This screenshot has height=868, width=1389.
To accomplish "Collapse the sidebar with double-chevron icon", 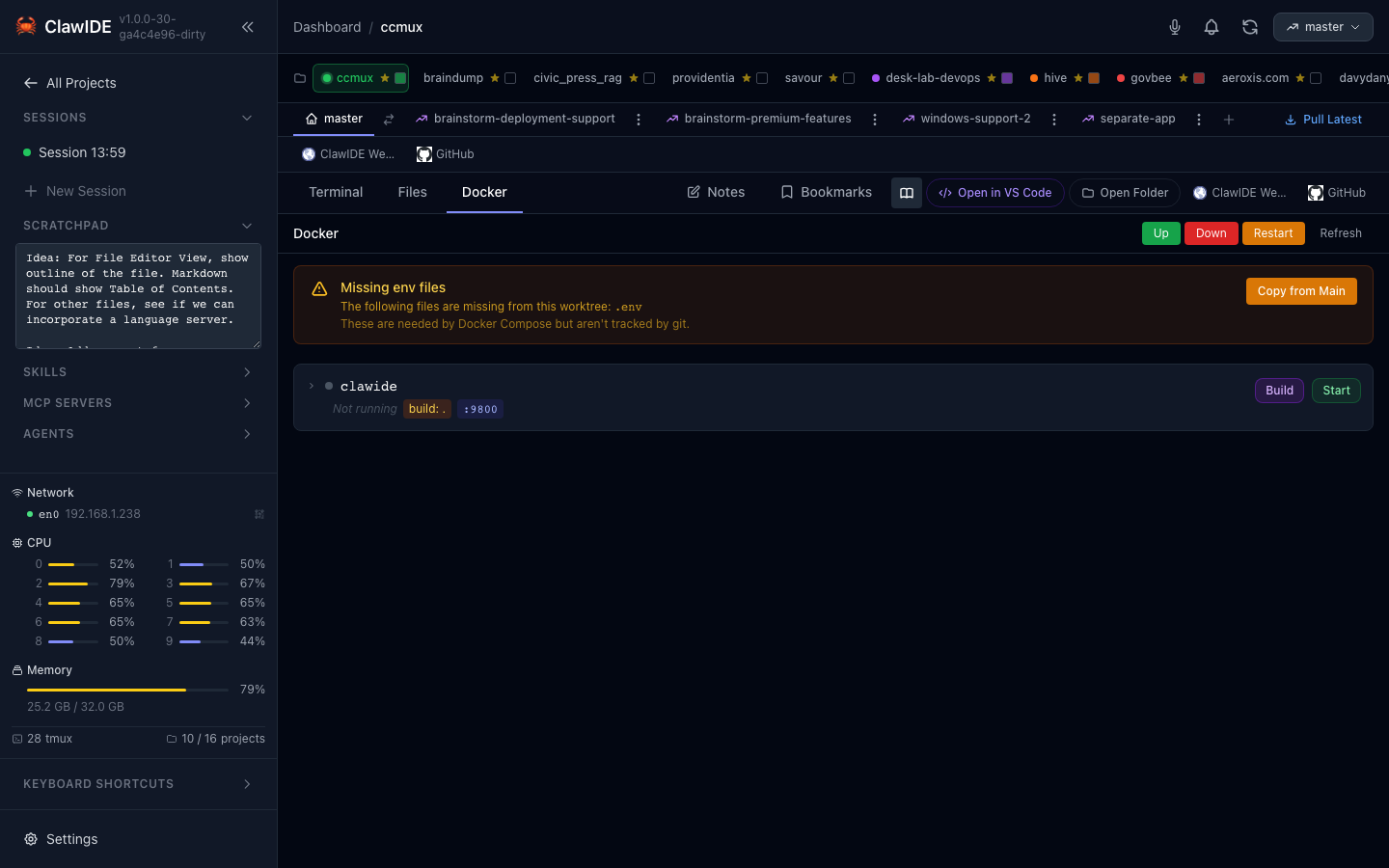I will 248,27.
